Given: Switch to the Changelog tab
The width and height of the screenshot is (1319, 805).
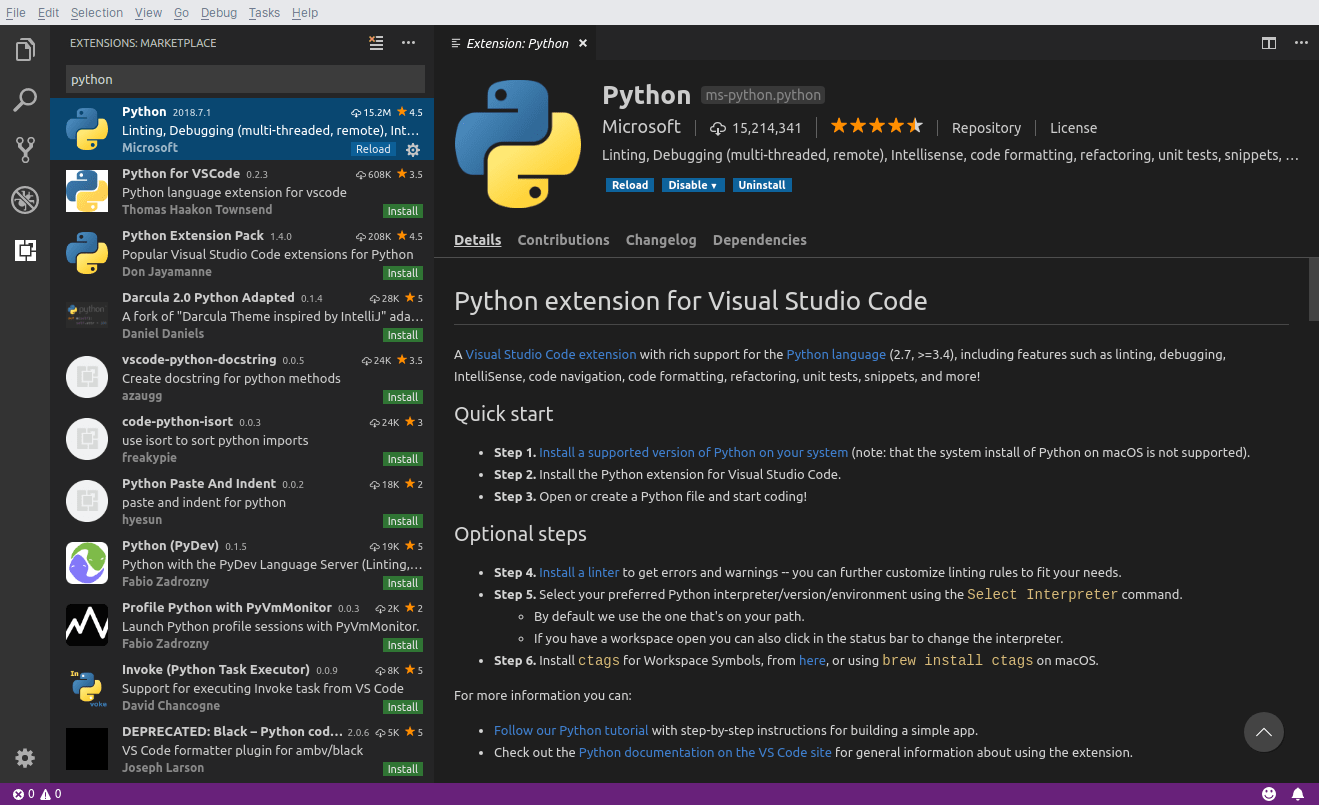Looking at the screenshot, I should 660,240.
